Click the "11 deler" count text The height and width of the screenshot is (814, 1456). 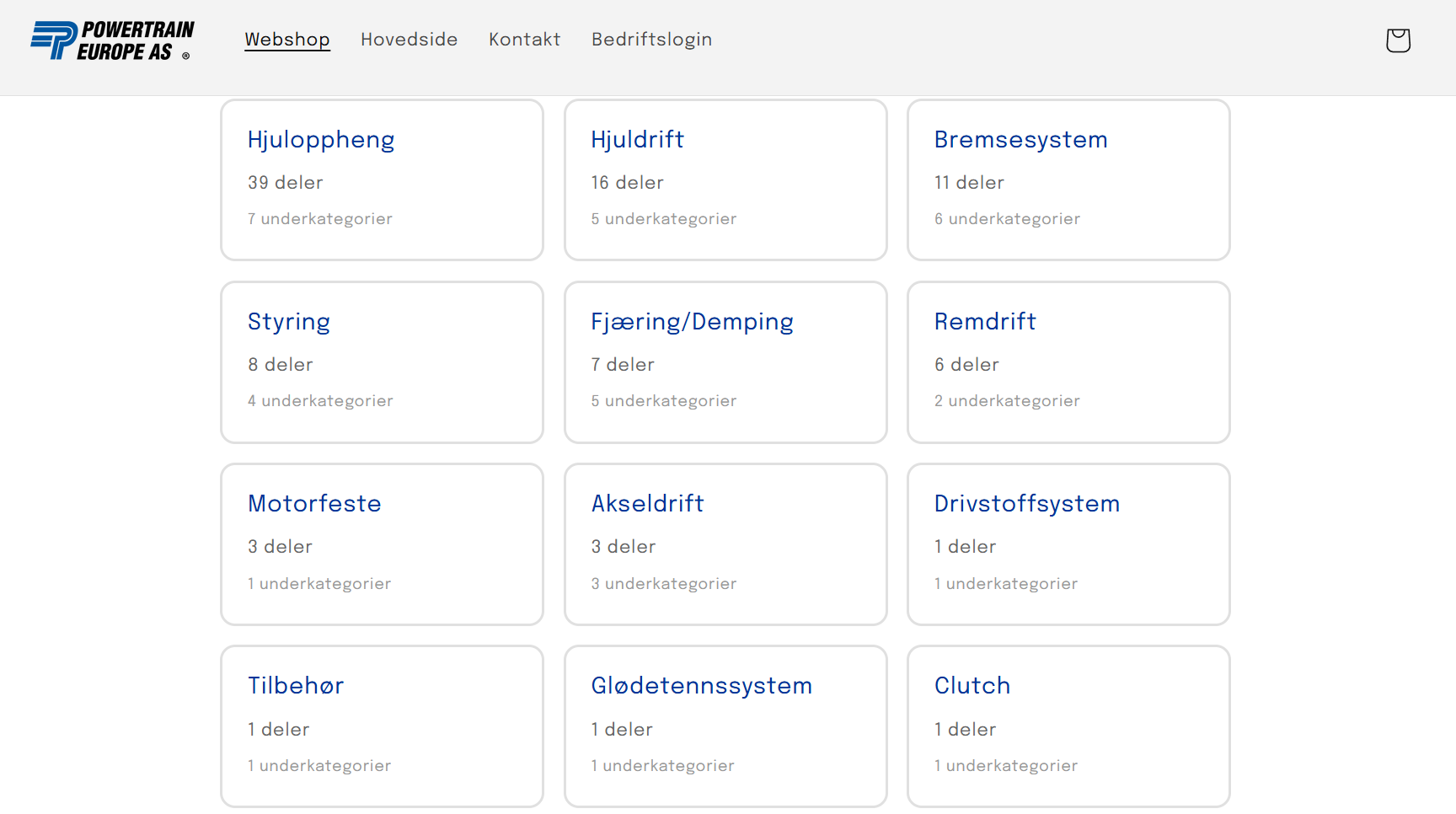point(970,183)
